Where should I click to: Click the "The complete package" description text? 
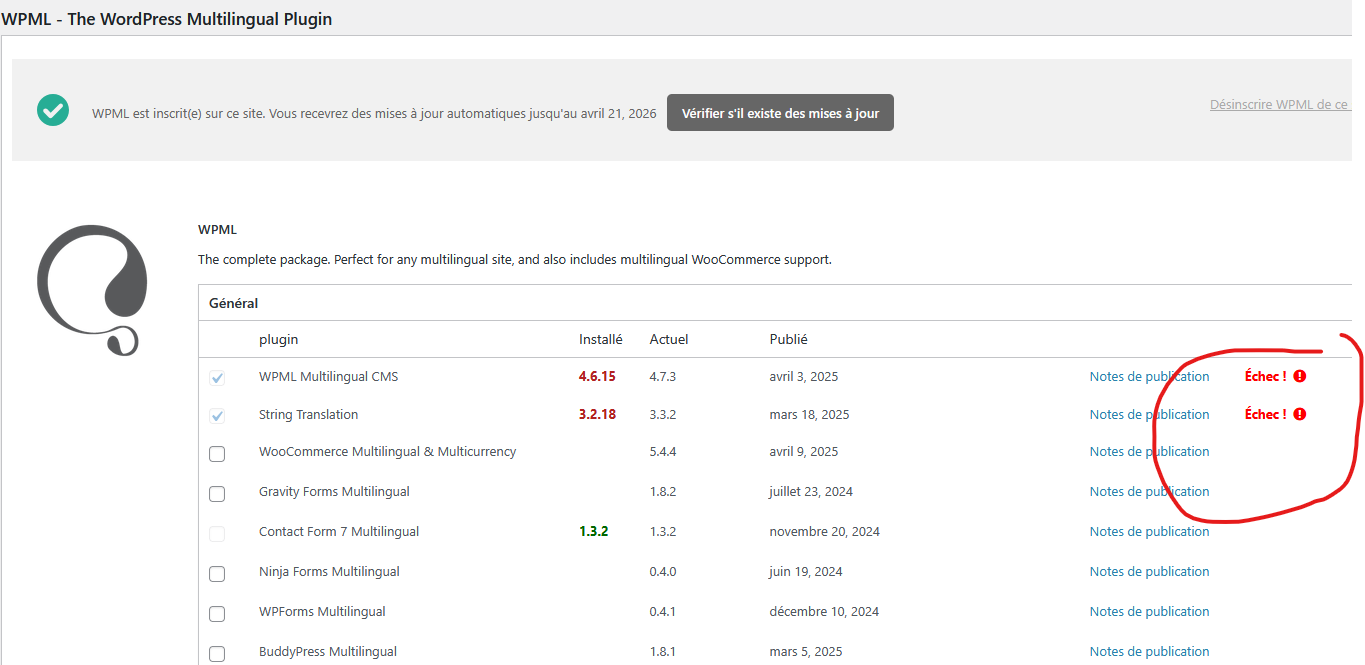(515, 260)
